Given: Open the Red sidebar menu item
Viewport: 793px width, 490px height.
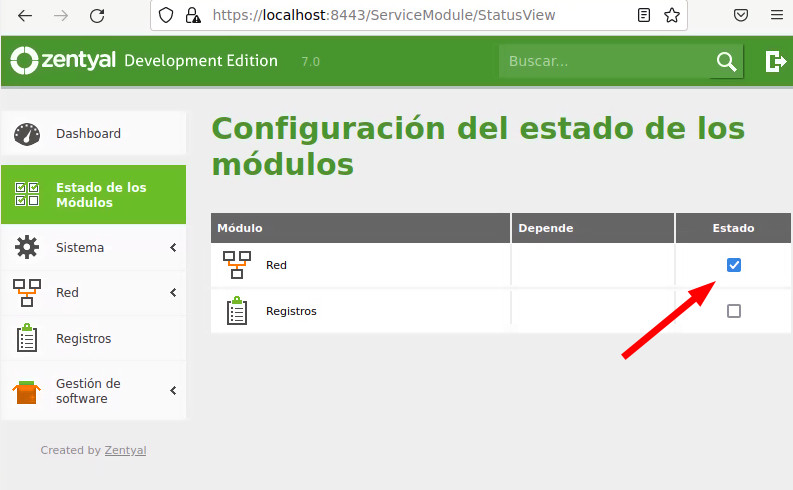Looking at the screenshot, I should tap(94, 293).
